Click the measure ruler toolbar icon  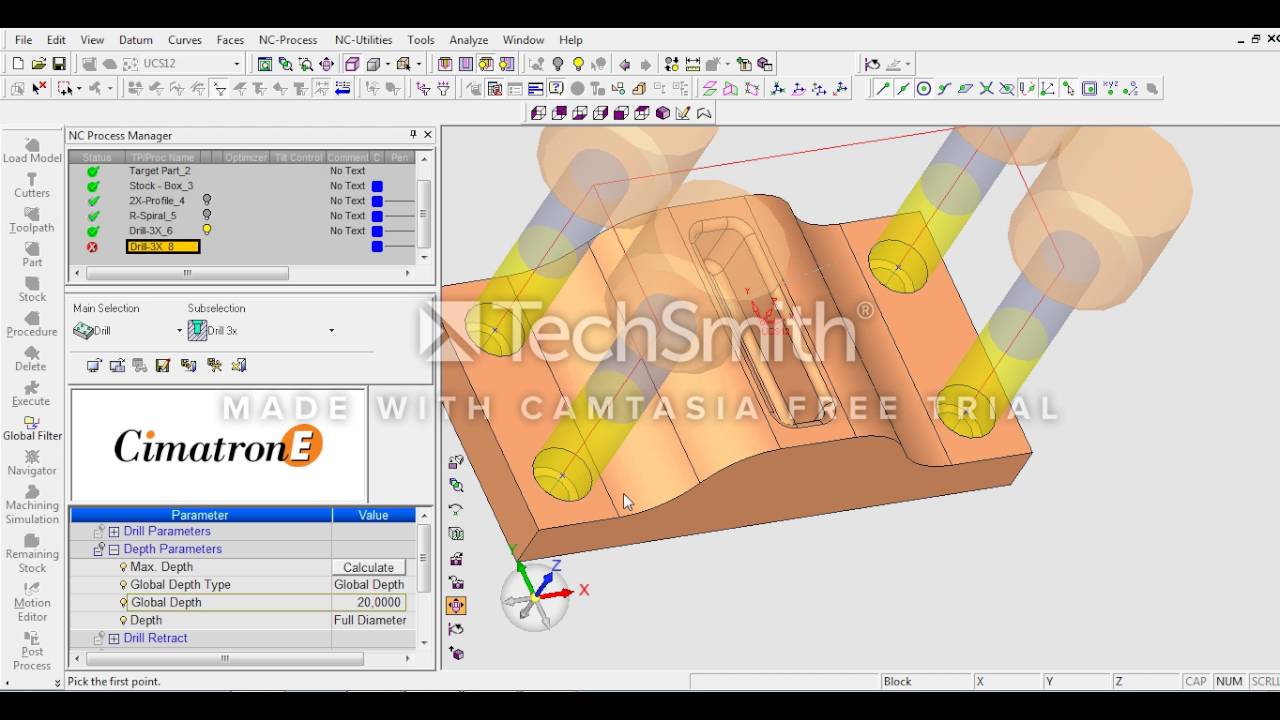coord(692,64)
